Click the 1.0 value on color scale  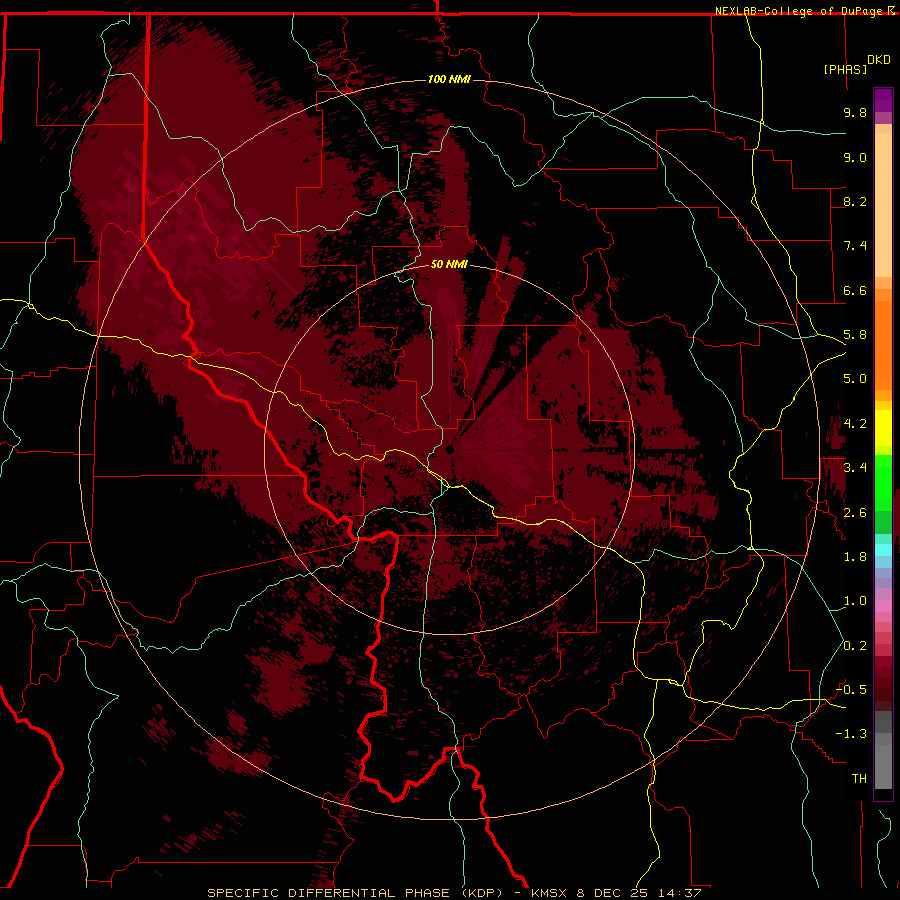(x=855, y=601)
